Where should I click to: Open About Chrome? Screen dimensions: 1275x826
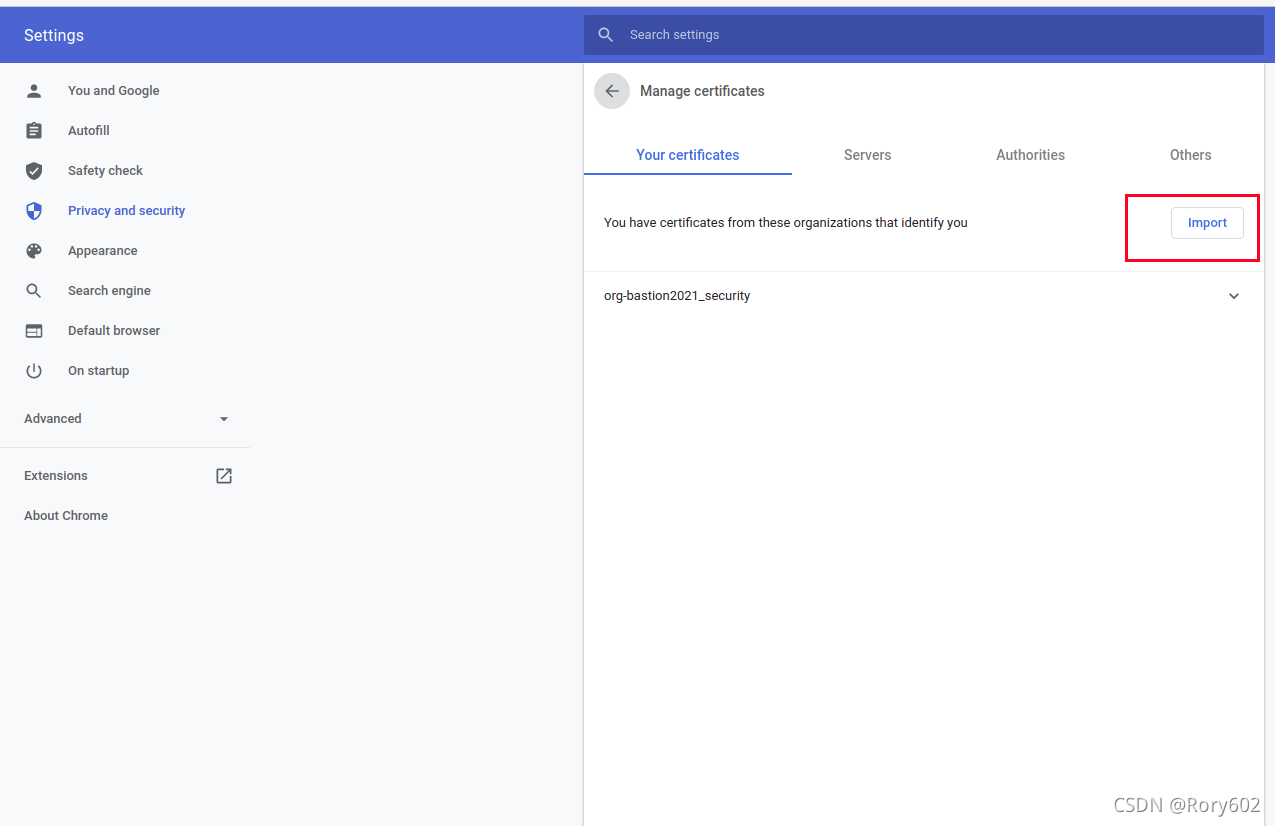(66, 515)
